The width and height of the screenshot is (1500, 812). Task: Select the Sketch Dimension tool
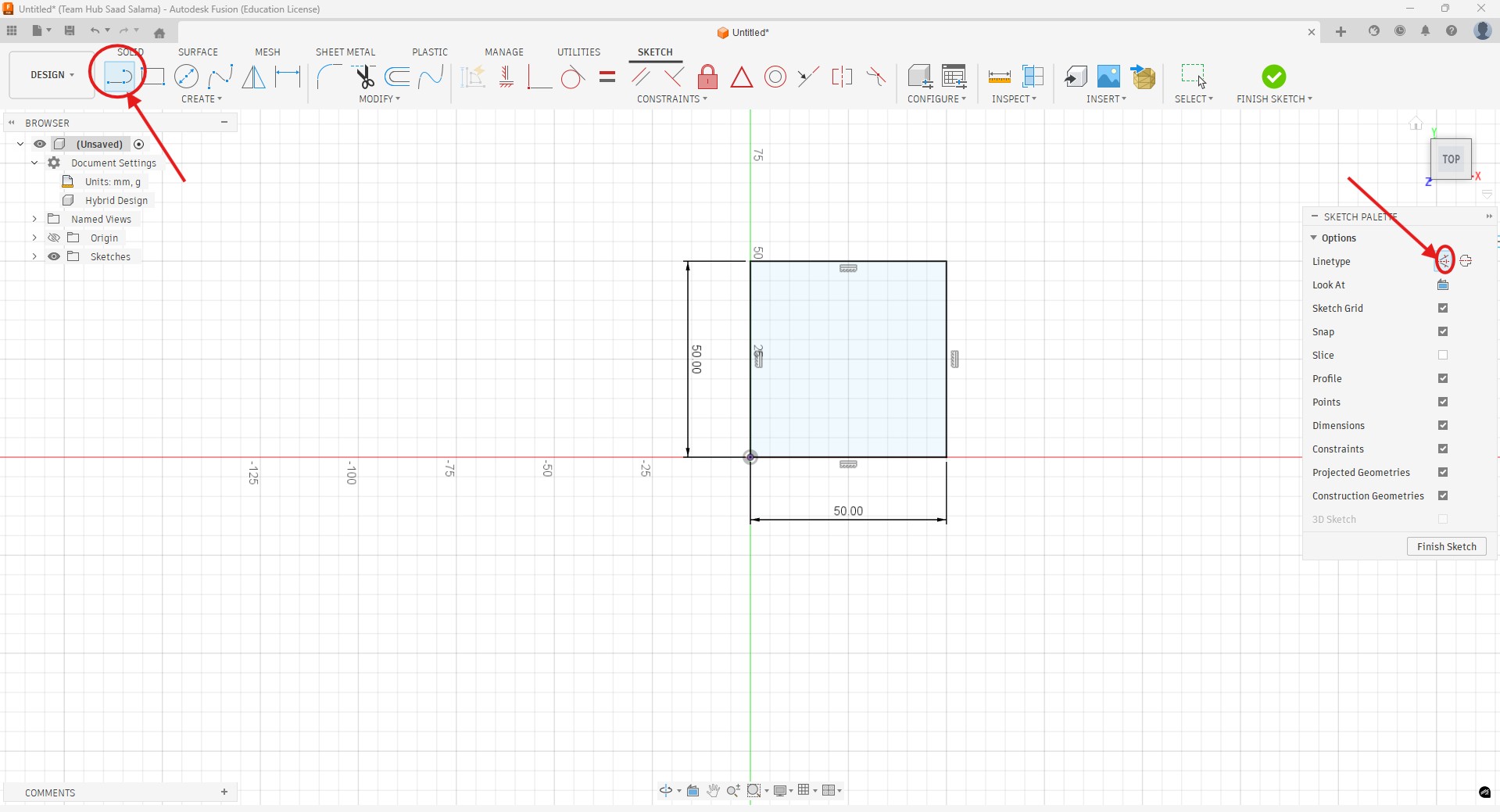pos(288,76)
